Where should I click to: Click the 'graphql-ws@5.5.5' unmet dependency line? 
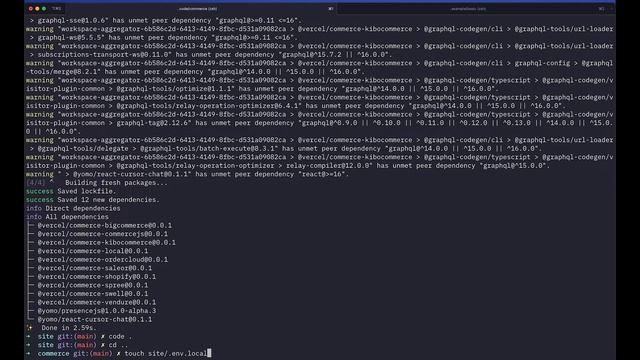point(163,38)
